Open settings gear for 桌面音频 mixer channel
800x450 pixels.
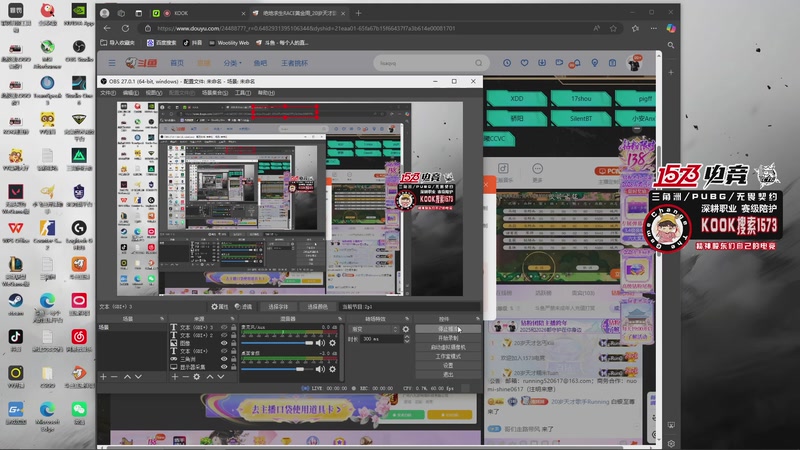click(333, 369)
